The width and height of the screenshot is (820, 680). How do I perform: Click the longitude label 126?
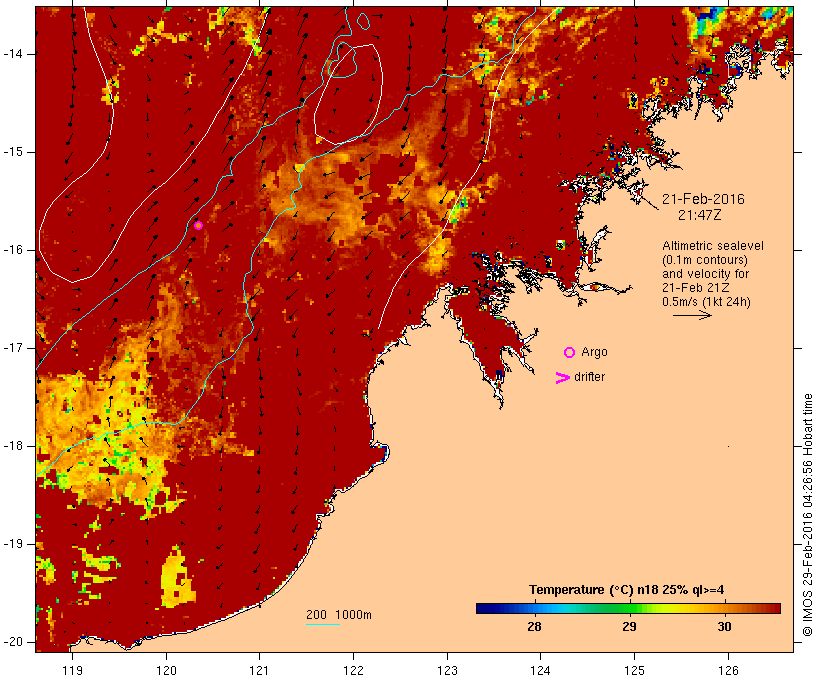click(x=728, y=671)
